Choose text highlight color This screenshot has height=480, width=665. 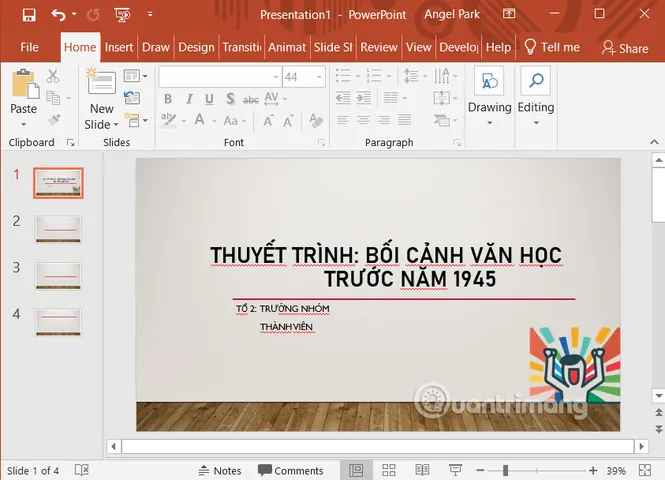[x=169, y=120]
